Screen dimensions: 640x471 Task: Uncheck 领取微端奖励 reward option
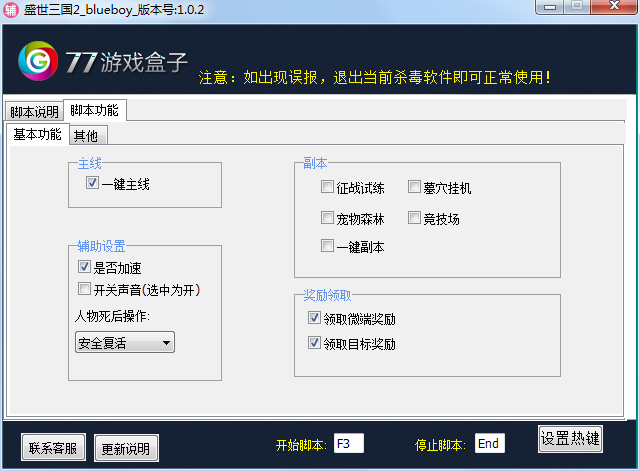point(314,319)
